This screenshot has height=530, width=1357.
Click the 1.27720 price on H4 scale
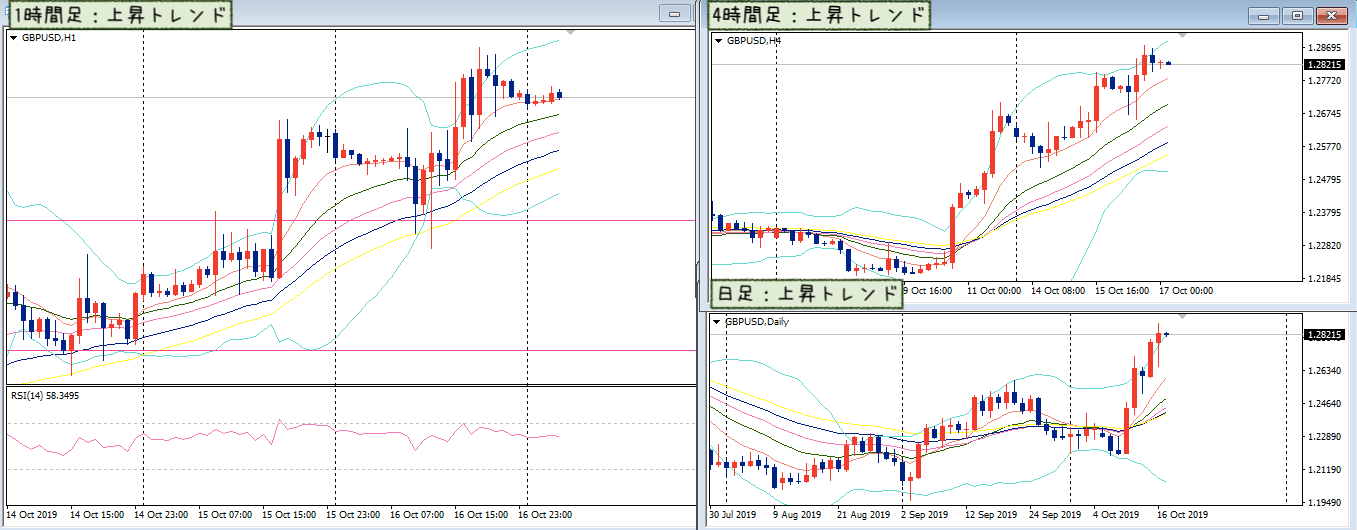tap(1323, 80)
